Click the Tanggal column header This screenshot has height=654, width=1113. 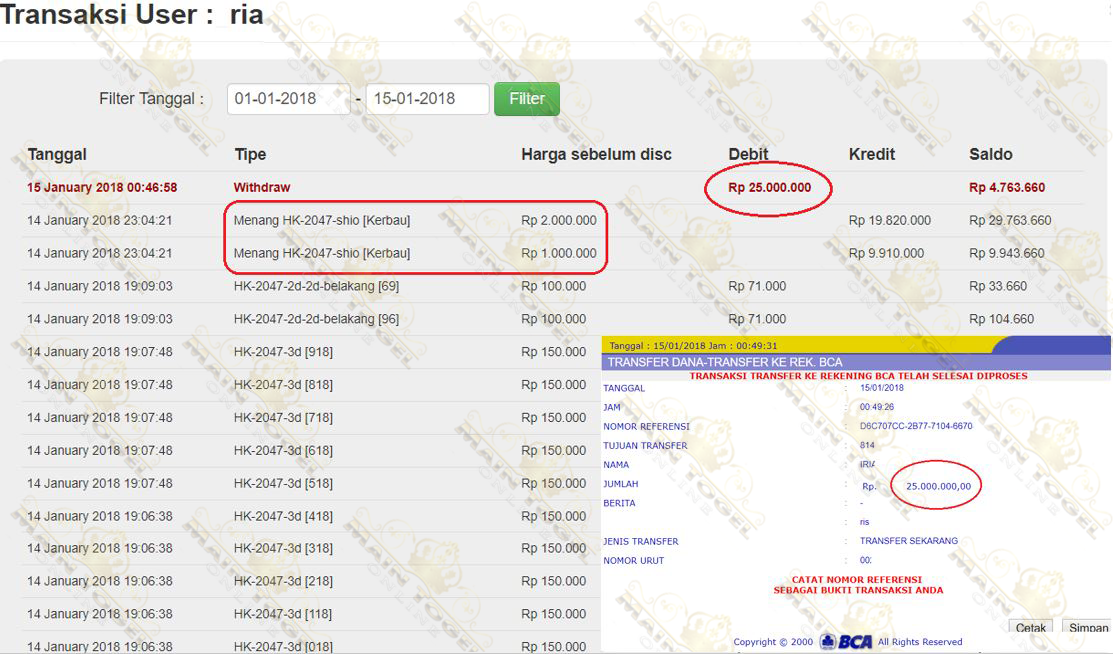(57, 154)
